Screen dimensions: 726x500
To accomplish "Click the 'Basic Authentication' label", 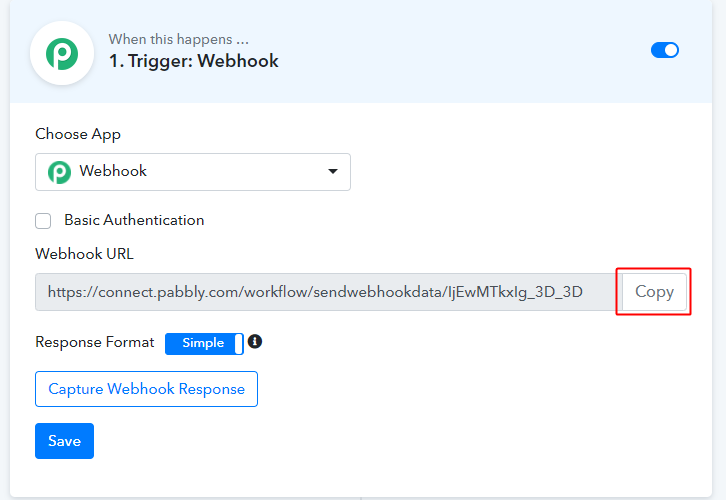I will pos(134,220).
